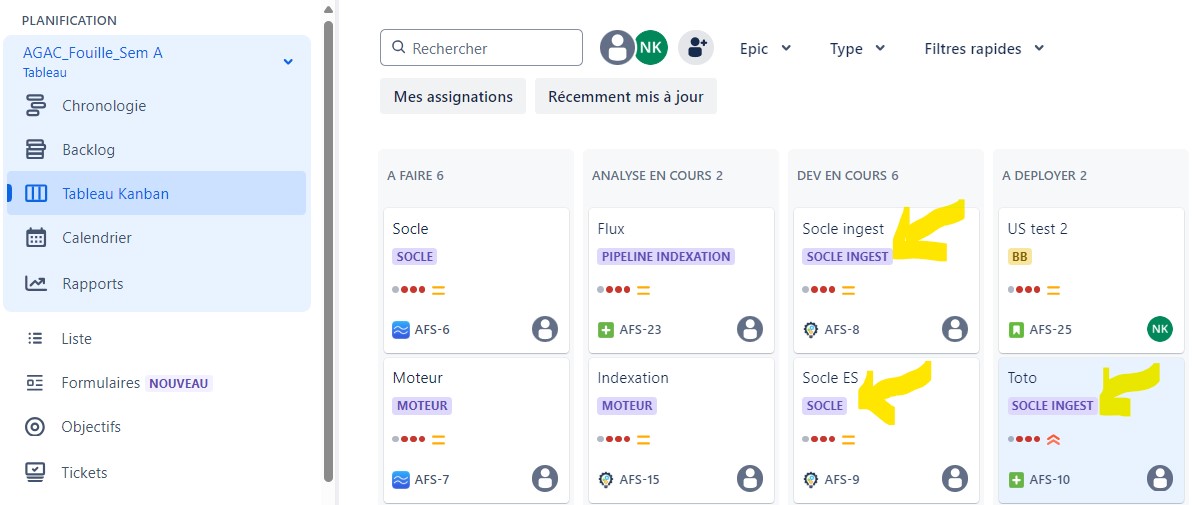Click the Tableau Kanban board icon
Screen dimensions: 1192x505
click(x=36, y=193)
